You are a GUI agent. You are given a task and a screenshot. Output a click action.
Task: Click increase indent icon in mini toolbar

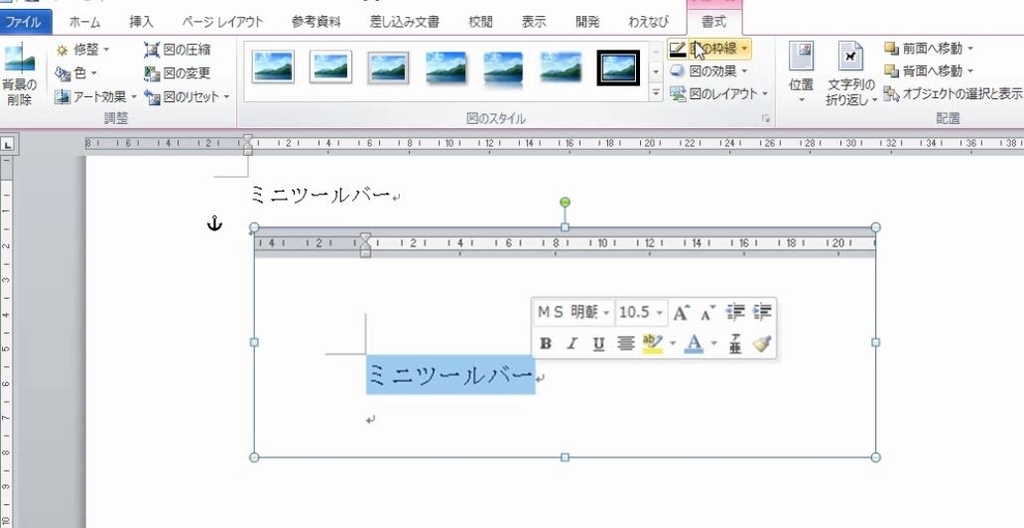tap(762, 312)
